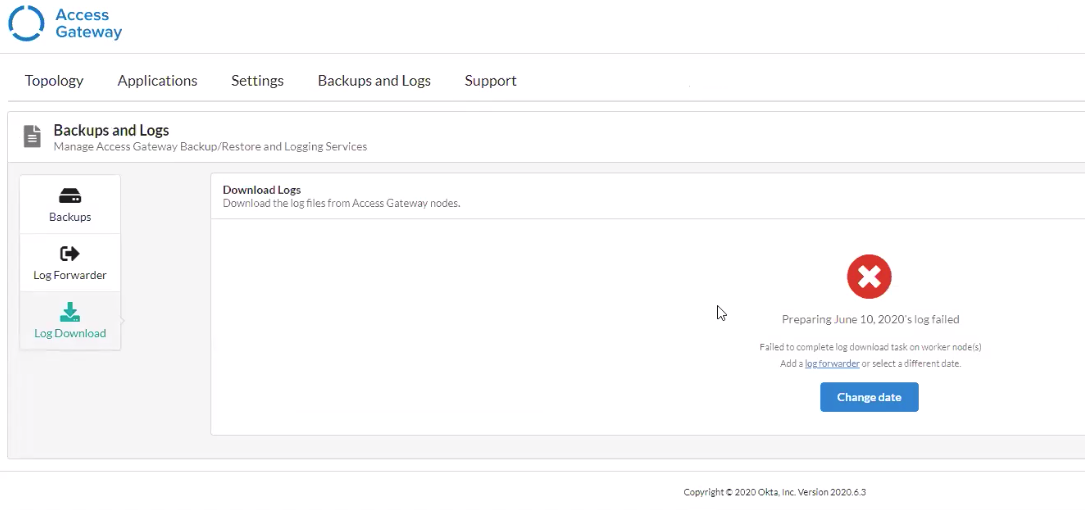The image size is (1085, 510).
Task: Switch to the Backups sidebar label
Action: click(x=70, y=217)
